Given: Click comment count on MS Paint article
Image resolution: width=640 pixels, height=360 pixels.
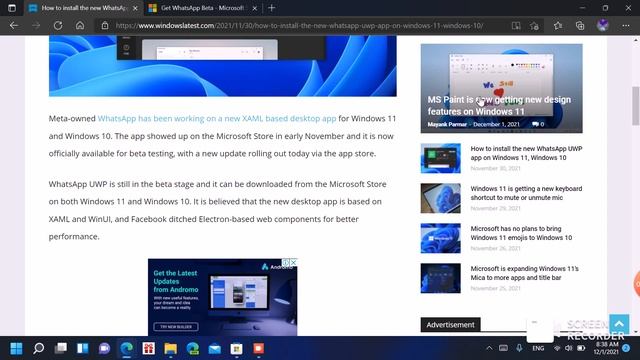Looking at the screenshot, I should coord(538,124).
